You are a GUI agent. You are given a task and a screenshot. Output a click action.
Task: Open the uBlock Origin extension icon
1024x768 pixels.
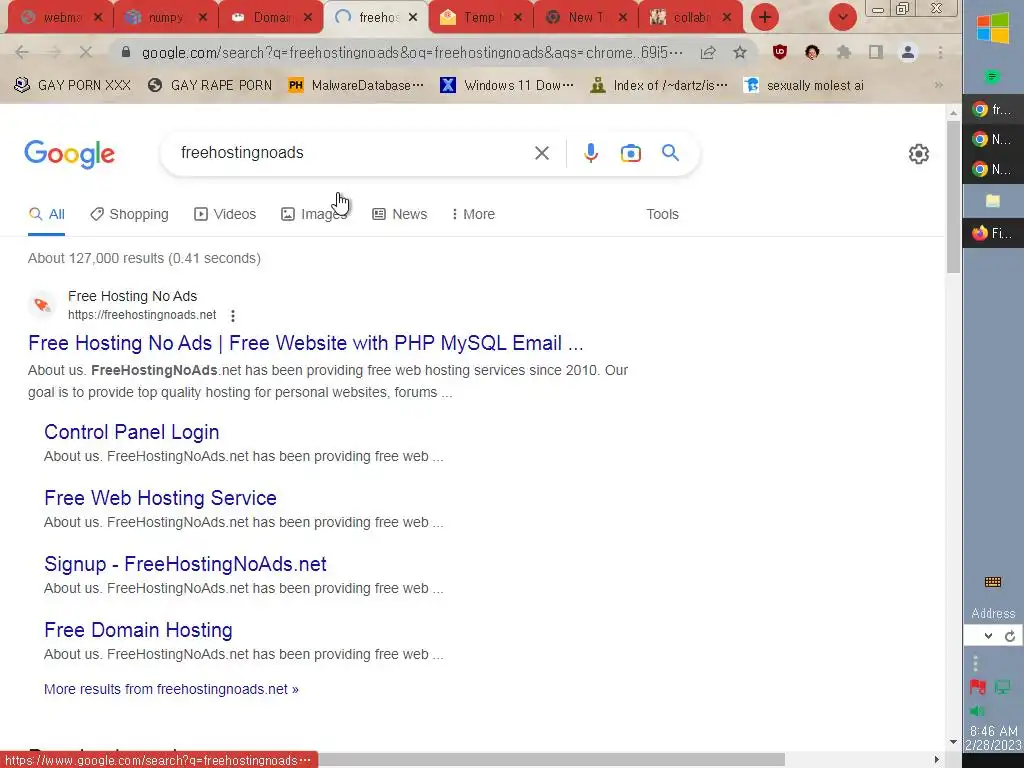[779, 52]
